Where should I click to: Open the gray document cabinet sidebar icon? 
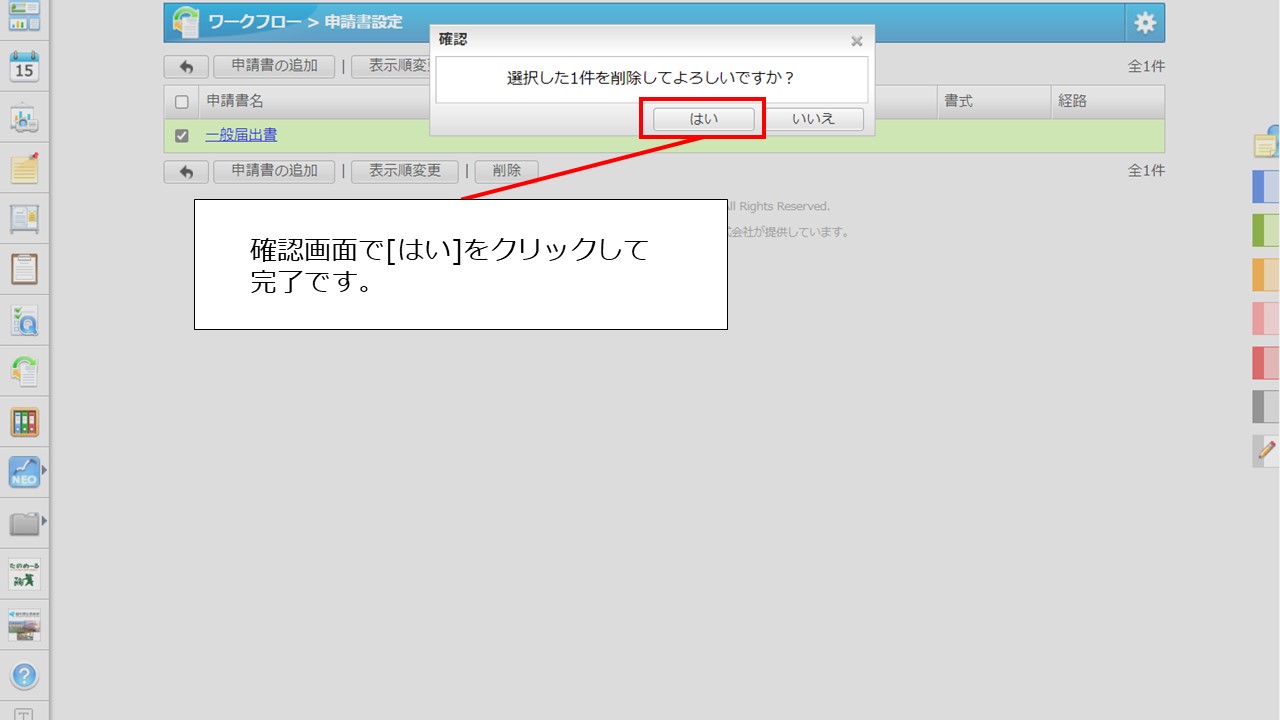click(24, 219)
